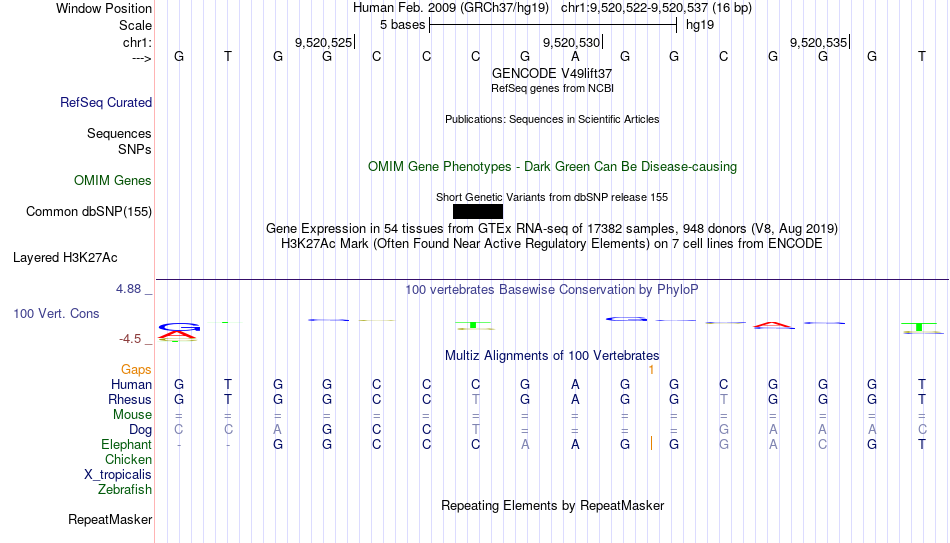
Task: Select the Elephant species label
Action: click(126, 444)
